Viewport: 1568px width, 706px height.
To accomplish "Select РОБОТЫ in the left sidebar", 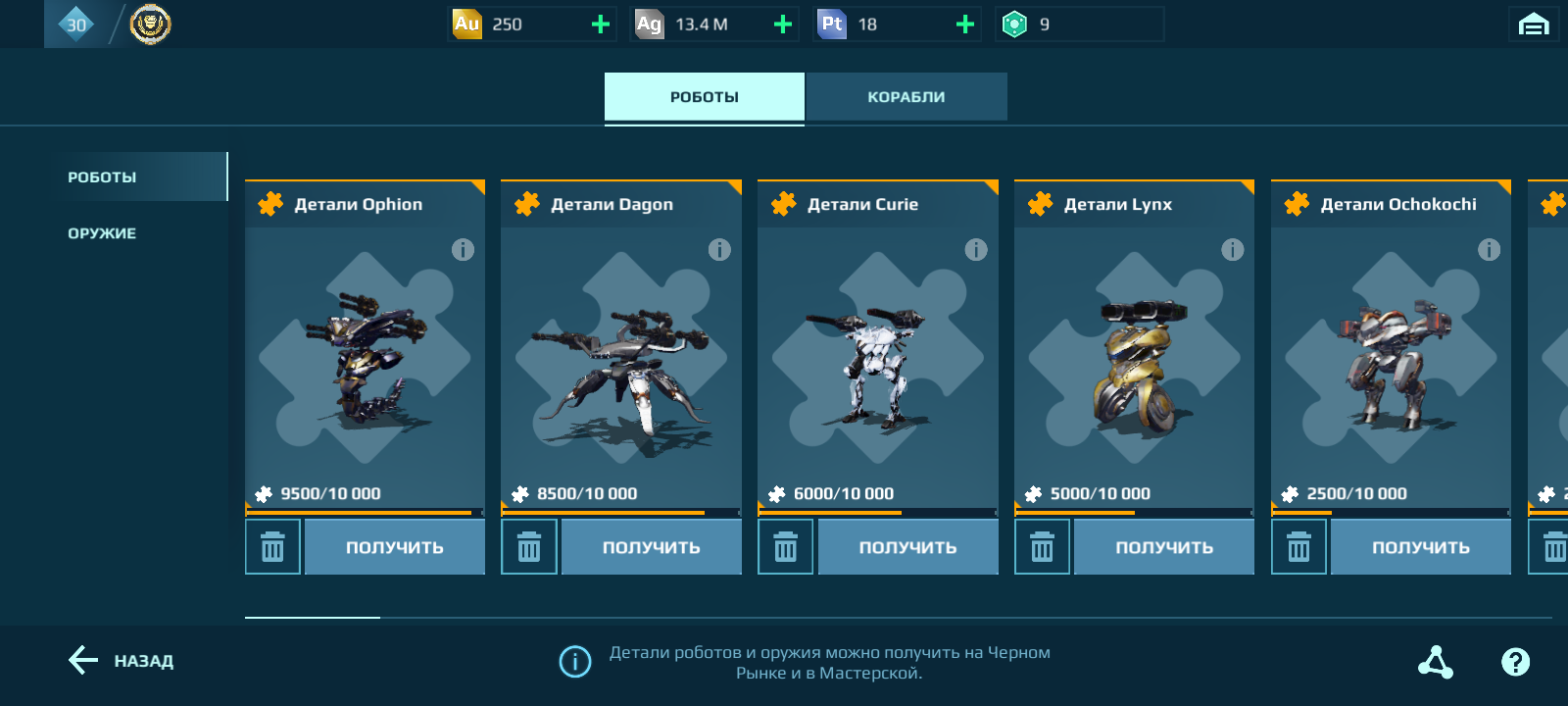I will coord(102,177).
